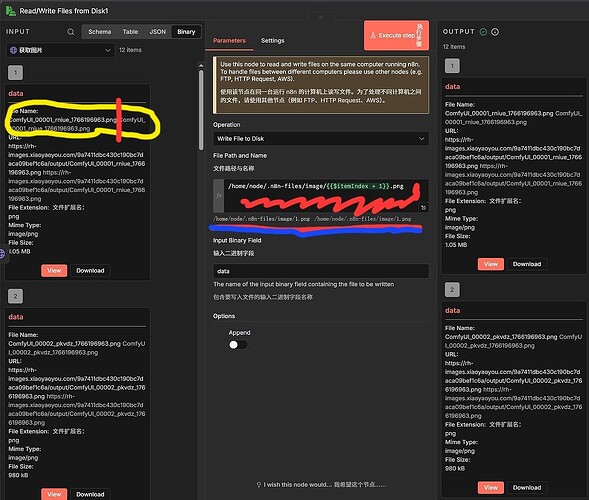This screenshot has width=589, height=500.
Task: Click the data heading in output item 2
Action: click(x=452, y=310)
